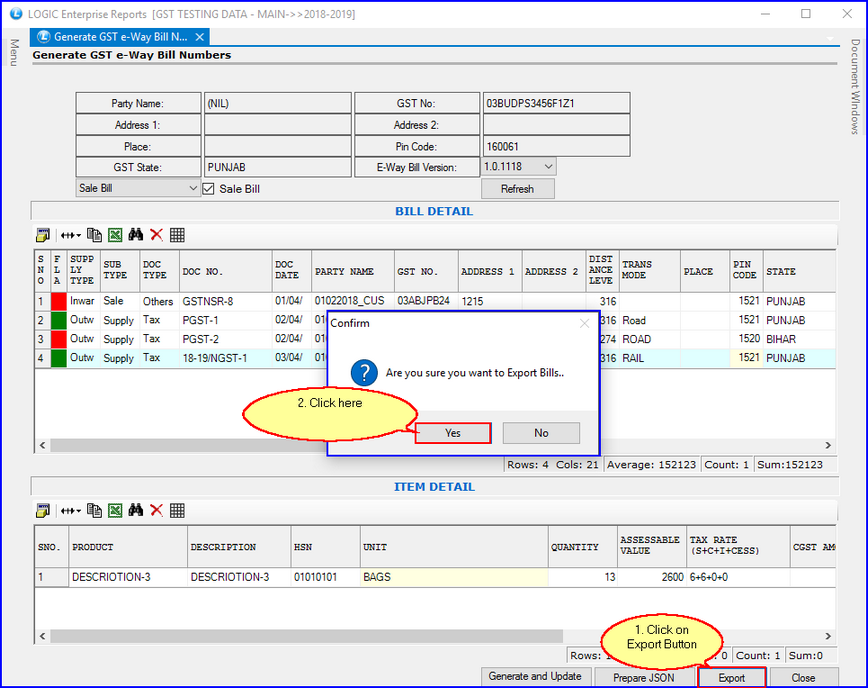Uncheck the Sale Bill checkbox
The image size is (868, 688).
209,188
